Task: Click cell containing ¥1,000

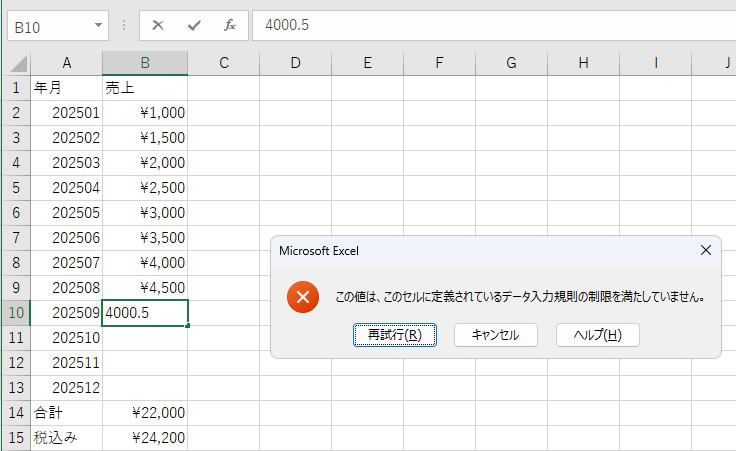Action: (145, 113)
